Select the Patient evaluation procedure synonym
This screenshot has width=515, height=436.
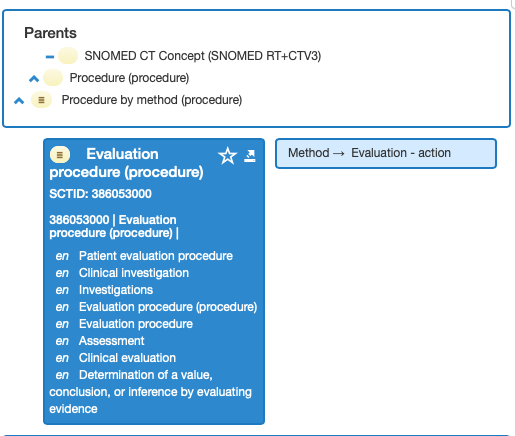tap(156, 256)
